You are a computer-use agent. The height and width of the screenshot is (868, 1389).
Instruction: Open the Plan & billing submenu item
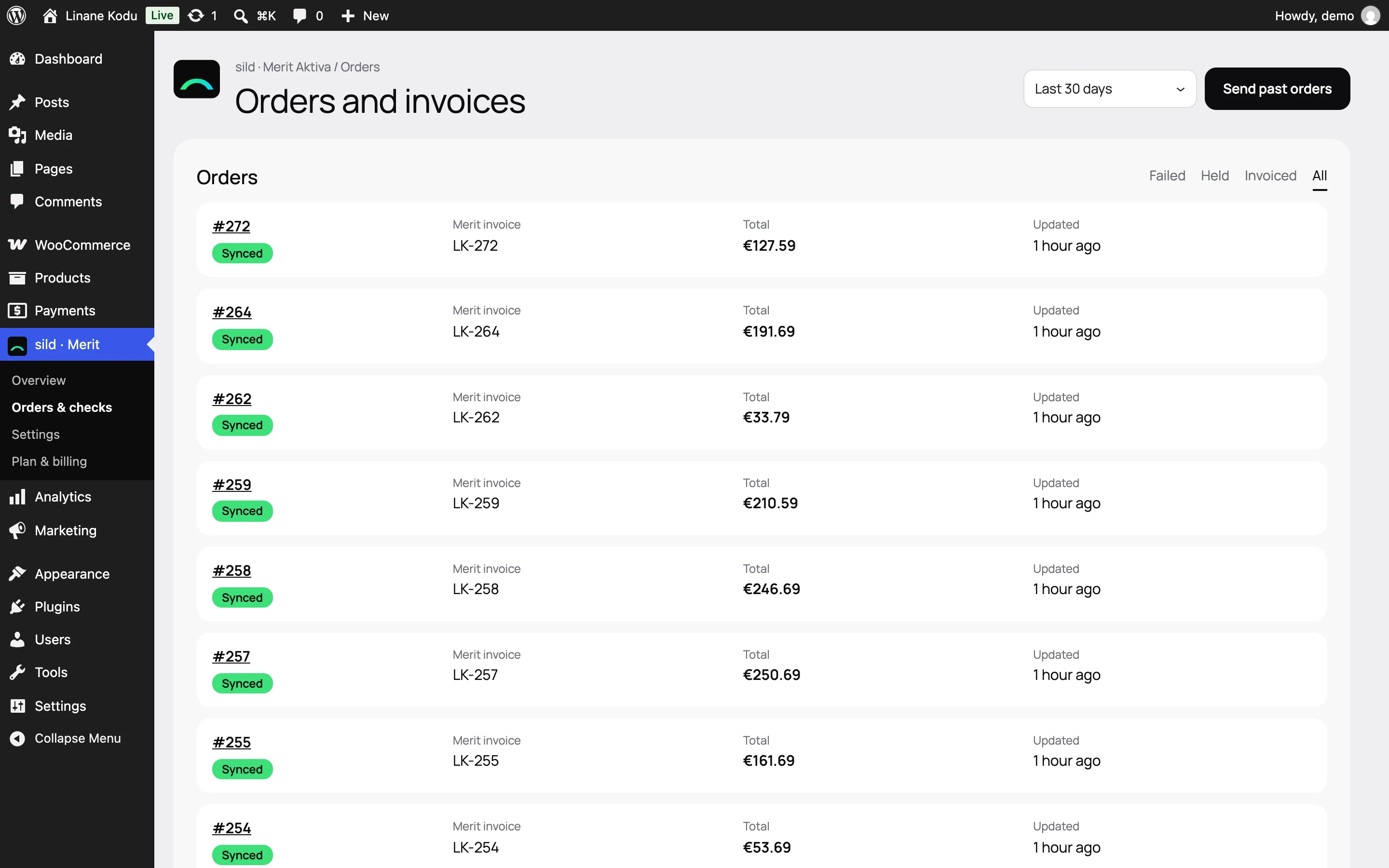(49, 461)
